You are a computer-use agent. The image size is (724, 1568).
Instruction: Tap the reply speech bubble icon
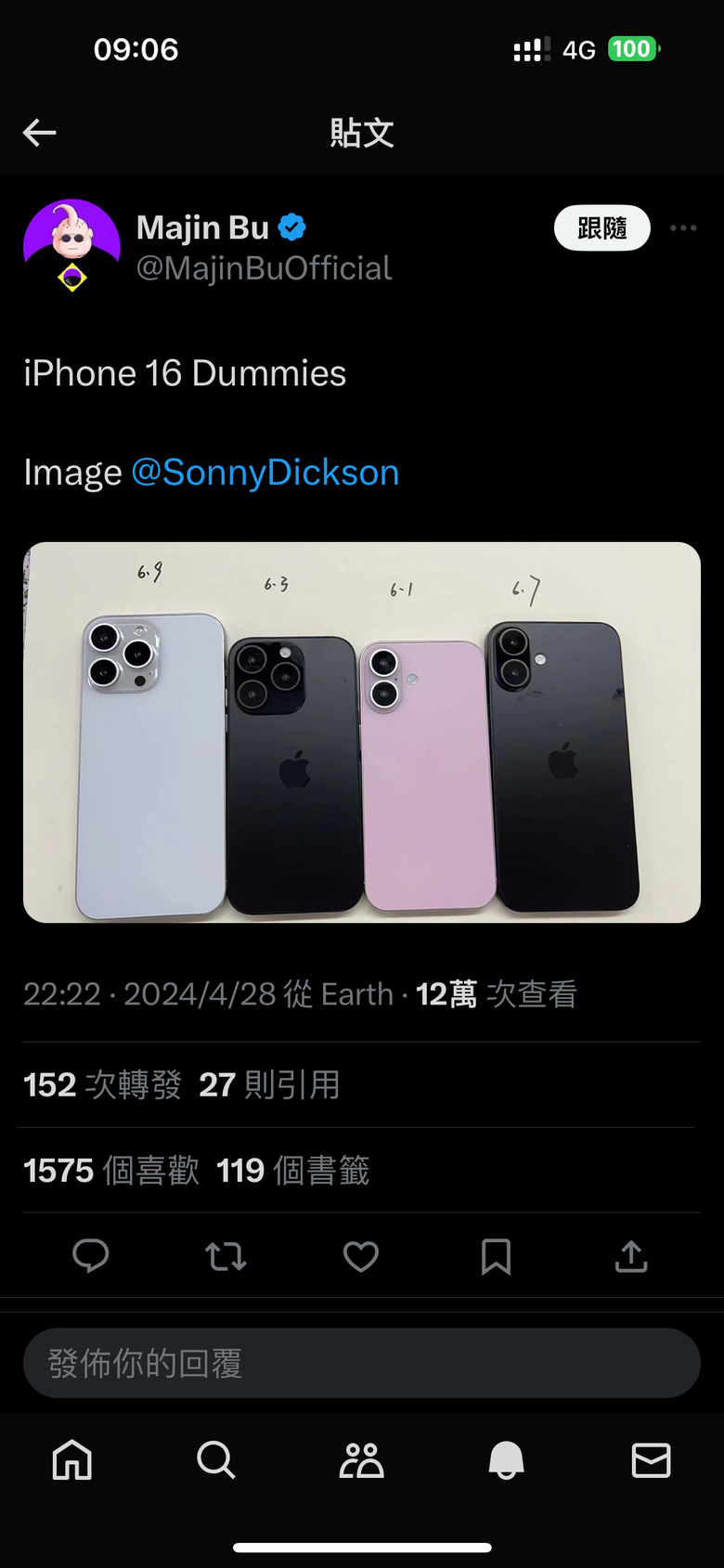(x=91, y=1256)
